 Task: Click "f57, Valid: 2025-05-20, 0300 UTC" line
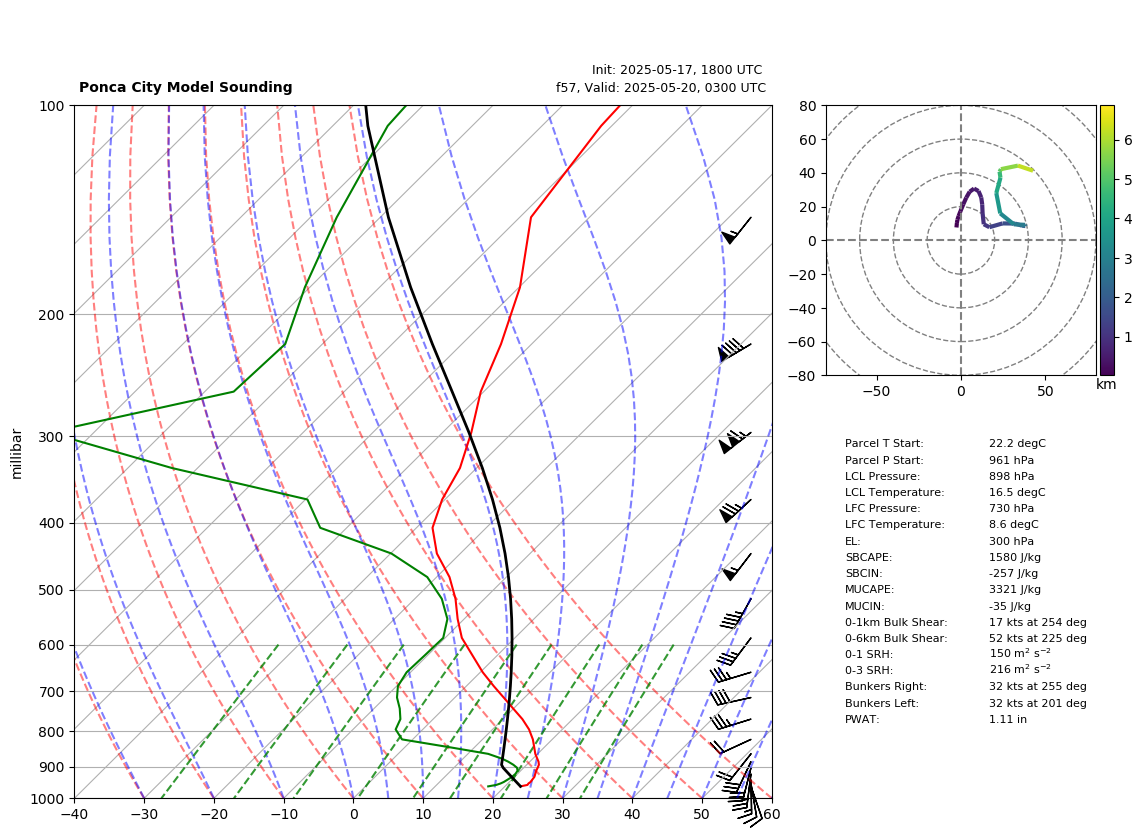[661, 88]
